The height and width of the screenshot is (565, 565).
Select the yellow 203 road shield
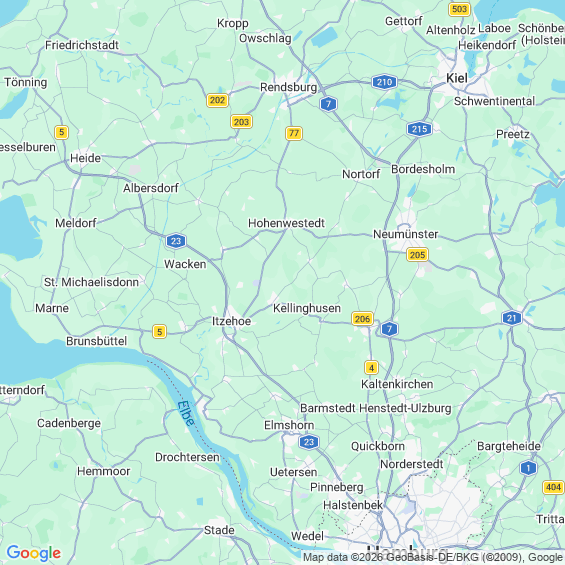[241, 122]
